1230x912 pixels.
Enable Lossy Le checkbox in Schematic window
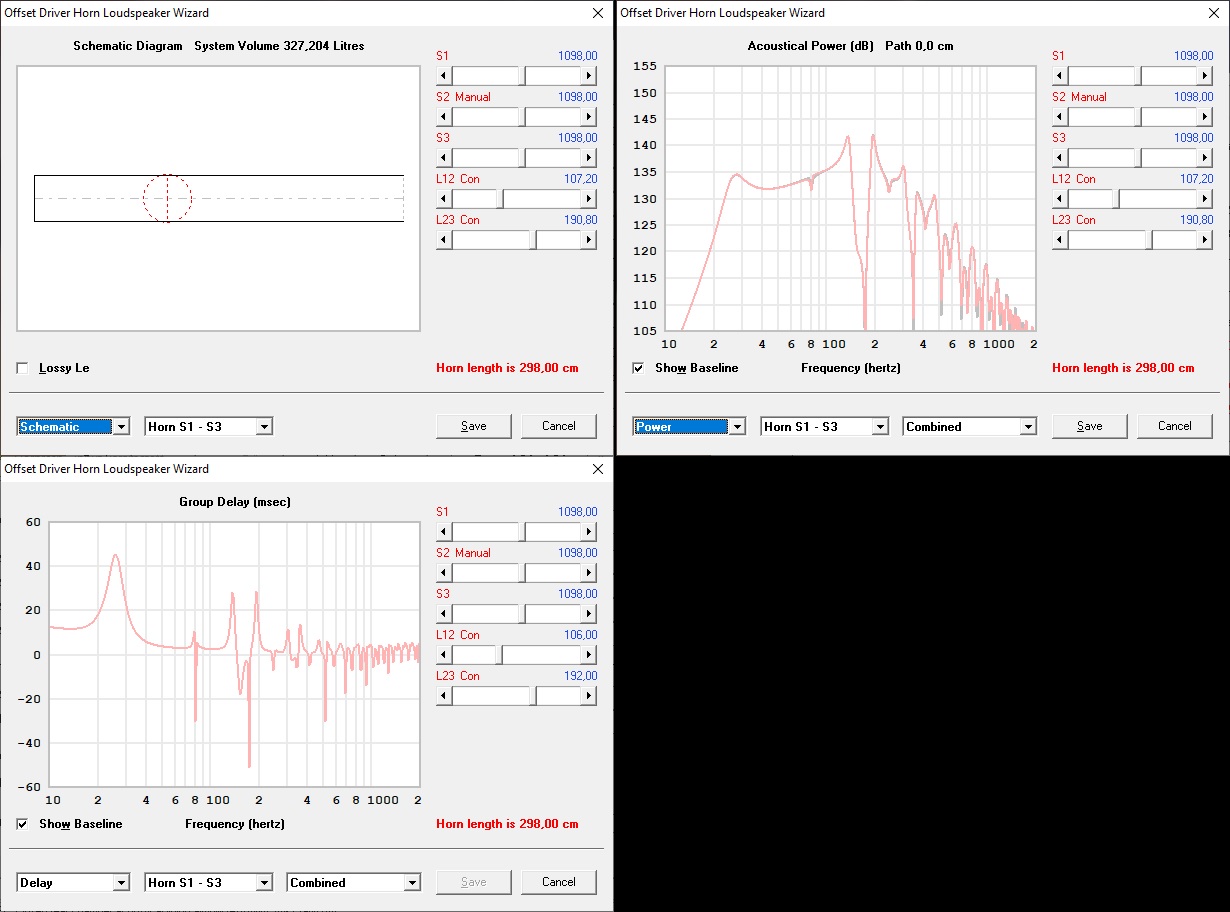click(x=23, y=368)
